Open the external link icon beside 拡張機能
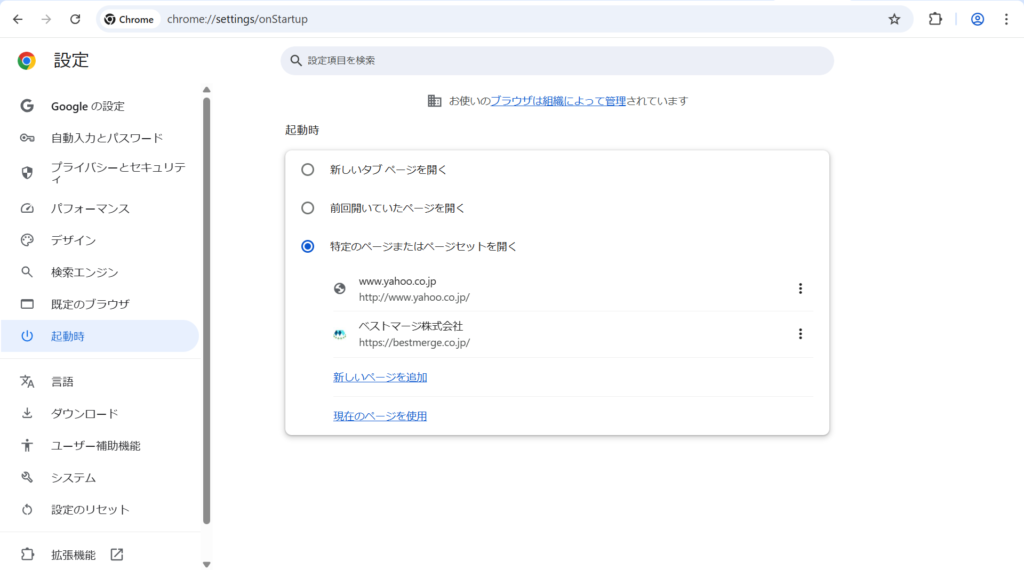The image size is (1024, 570). click(x=117, y=555)
